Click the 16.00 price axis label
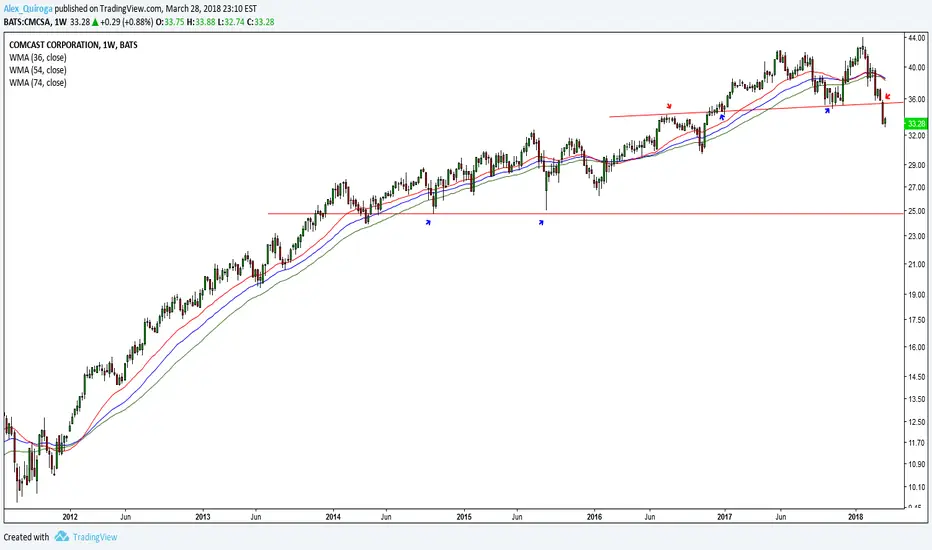 pos(916,347)
